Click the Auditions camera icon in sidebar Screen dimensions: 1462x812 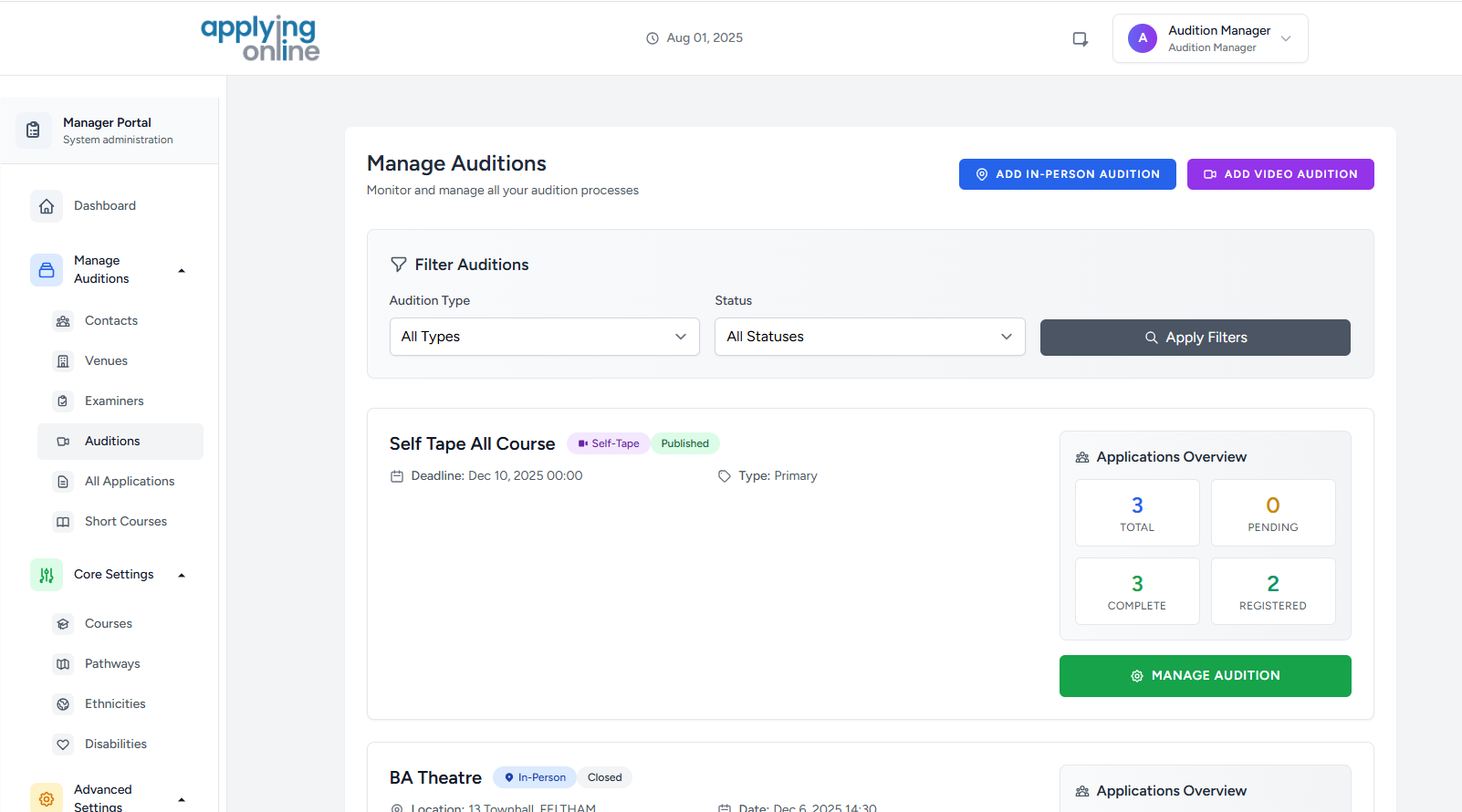pyautogui.click(x=63, y=442)
